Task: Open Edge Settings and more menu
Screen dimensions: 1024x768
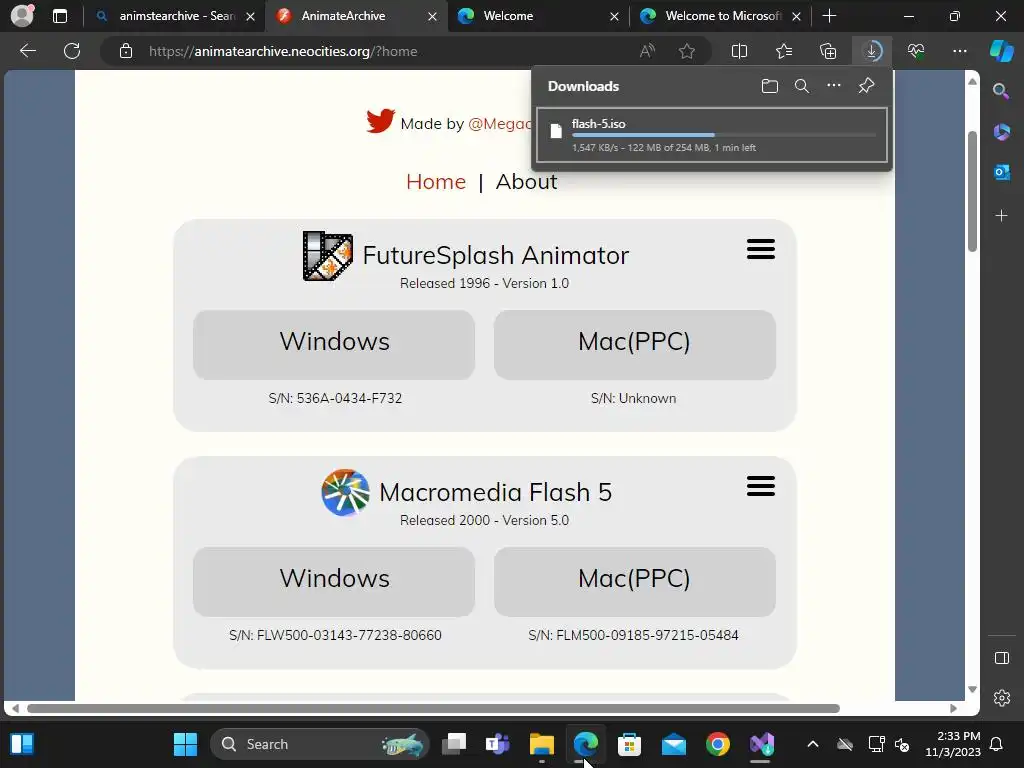Action: coord(959,51)
